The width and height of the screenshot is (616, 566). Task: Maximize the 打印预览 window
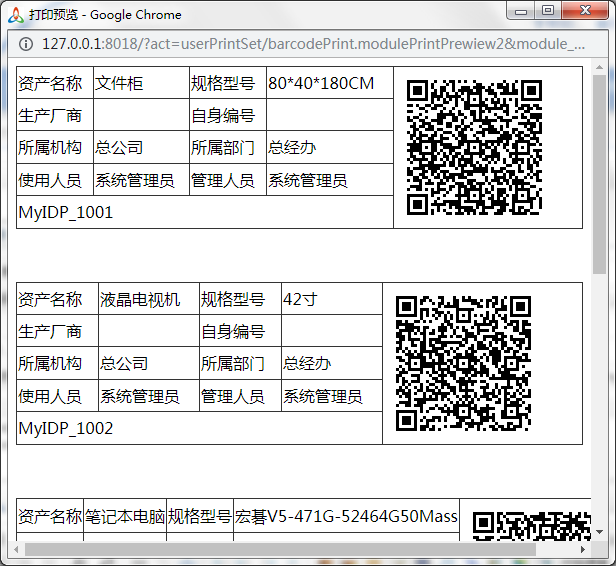(x=548, y=10)
